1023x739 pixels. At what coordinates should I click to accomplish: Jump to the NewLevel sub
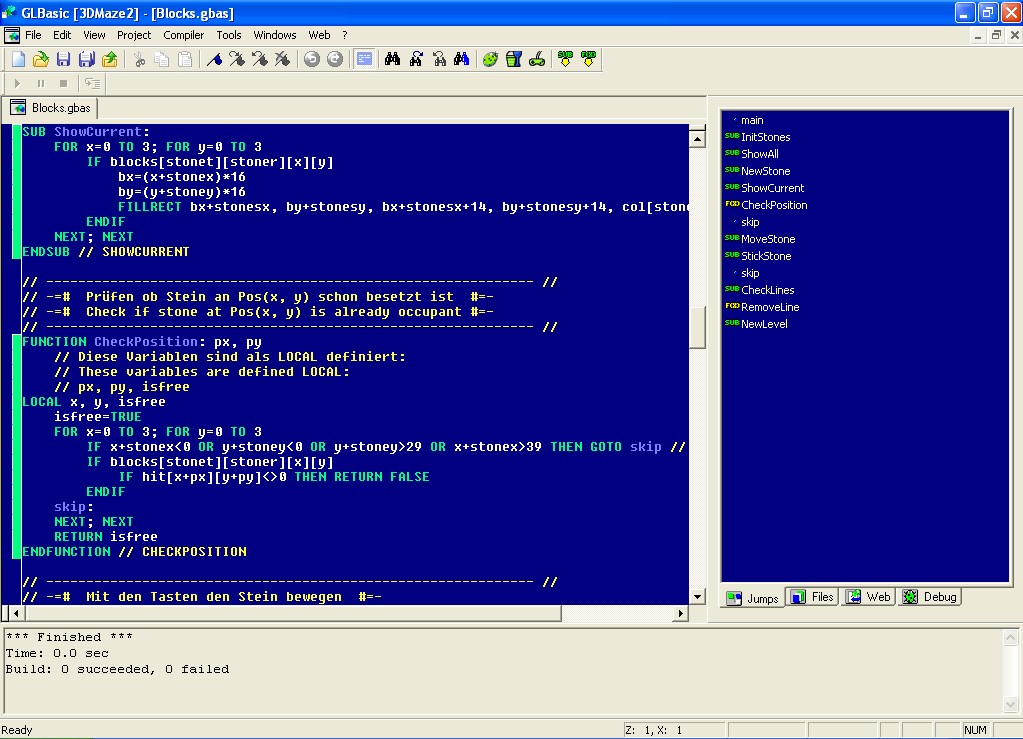point(764,324)
